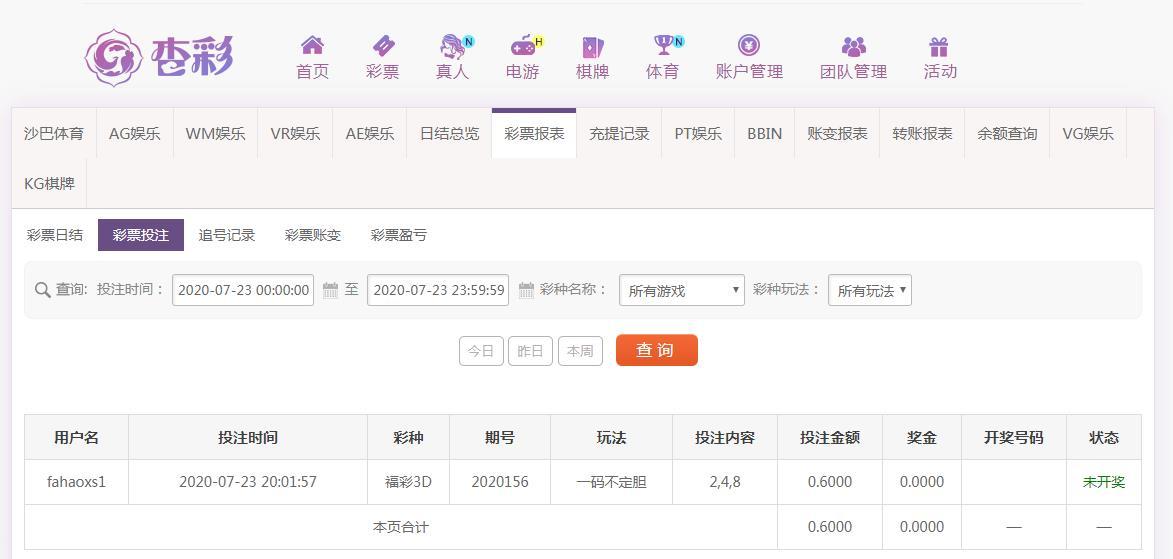The height and width of the screenshot is (559, 1173).
Task: Switch to BBIN tab
Action: point(765,134)
